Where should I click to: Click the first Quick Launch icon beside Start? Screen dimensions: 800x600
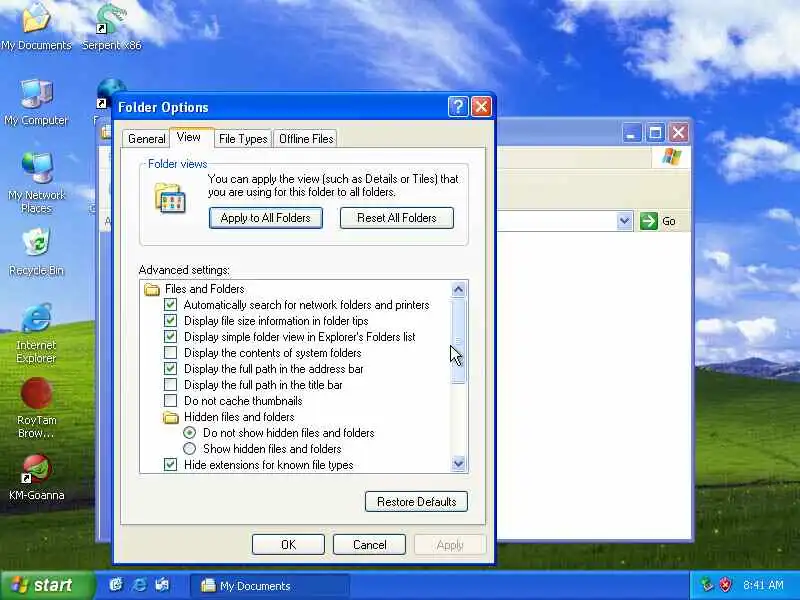click(116, 585)
